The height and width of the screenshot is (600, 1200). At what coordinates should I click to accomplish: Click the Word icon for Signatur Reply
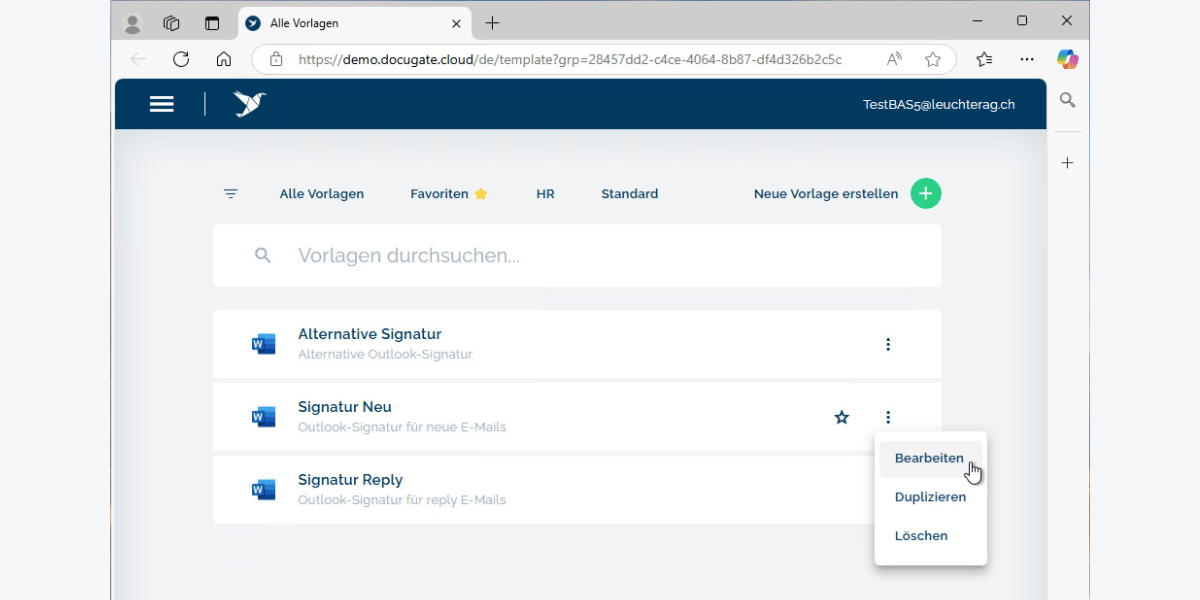coord(263,490)
